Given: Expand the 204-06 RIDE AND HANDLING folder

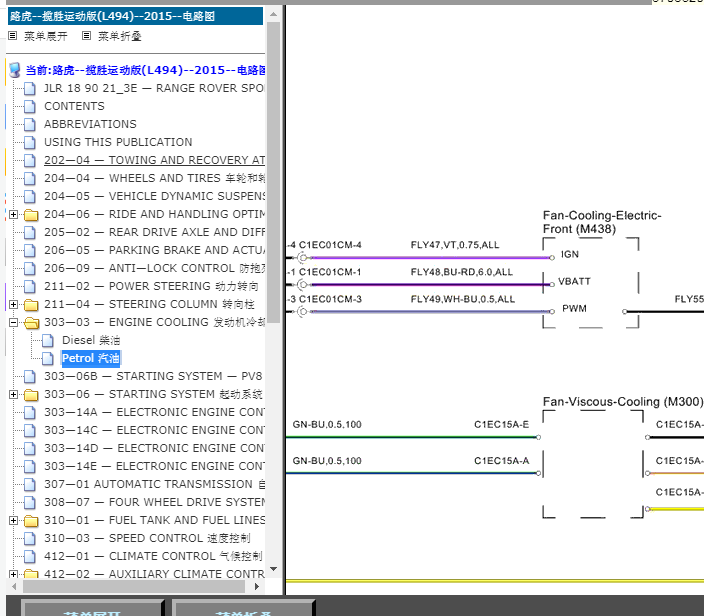Looking at the screenshot, I should click(x=13, y=215).
